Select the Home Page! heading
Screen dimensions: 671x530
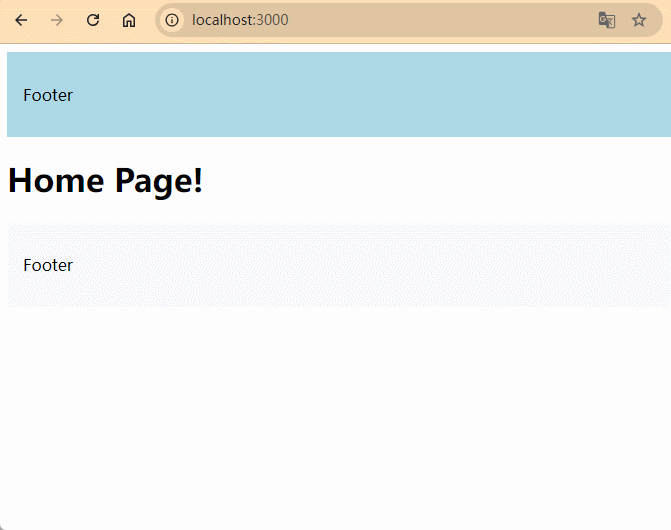coord(105,181)
